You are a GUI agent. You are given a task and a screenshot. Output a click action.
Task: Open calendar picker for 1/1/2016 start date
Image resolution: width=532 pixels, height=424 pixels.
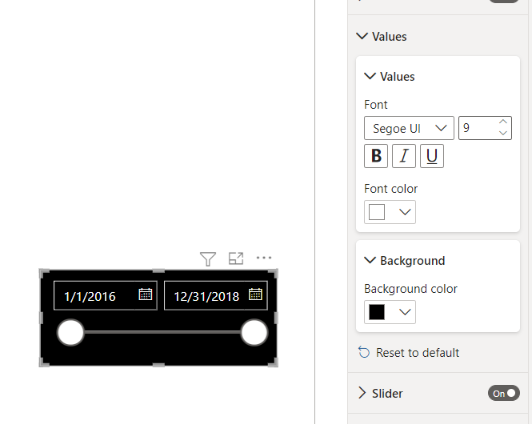pos(146,294)
